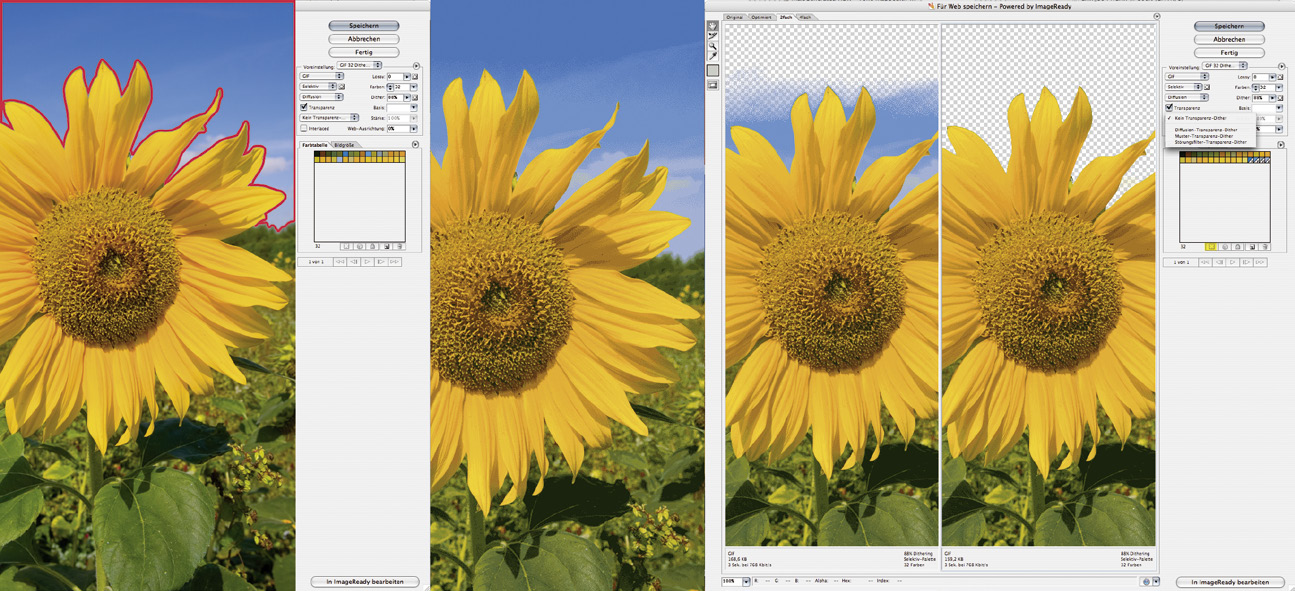Click the trash icon under left color table

399,246
